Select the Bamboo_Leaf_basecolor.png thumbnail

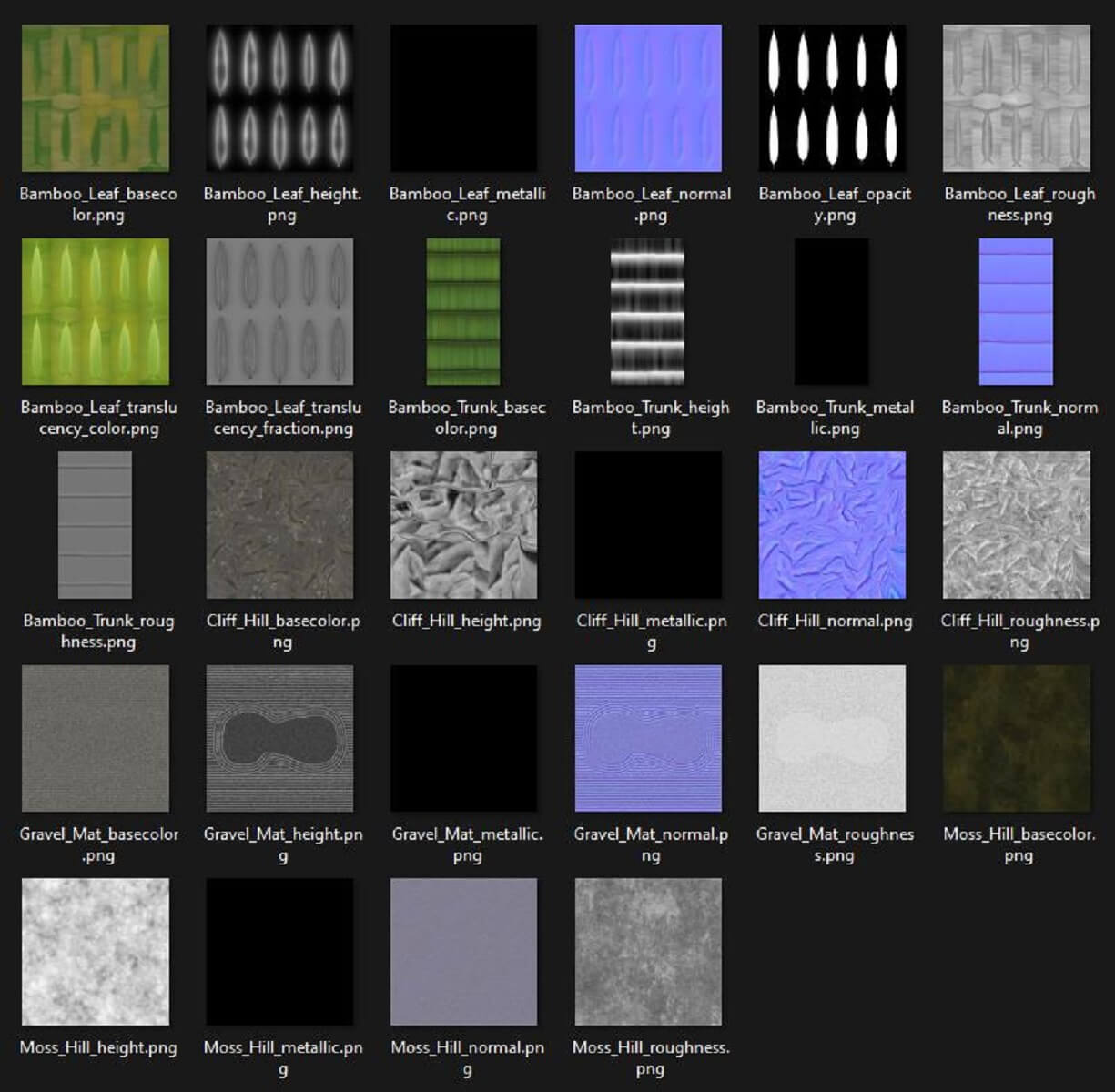(x=96, y=98)
